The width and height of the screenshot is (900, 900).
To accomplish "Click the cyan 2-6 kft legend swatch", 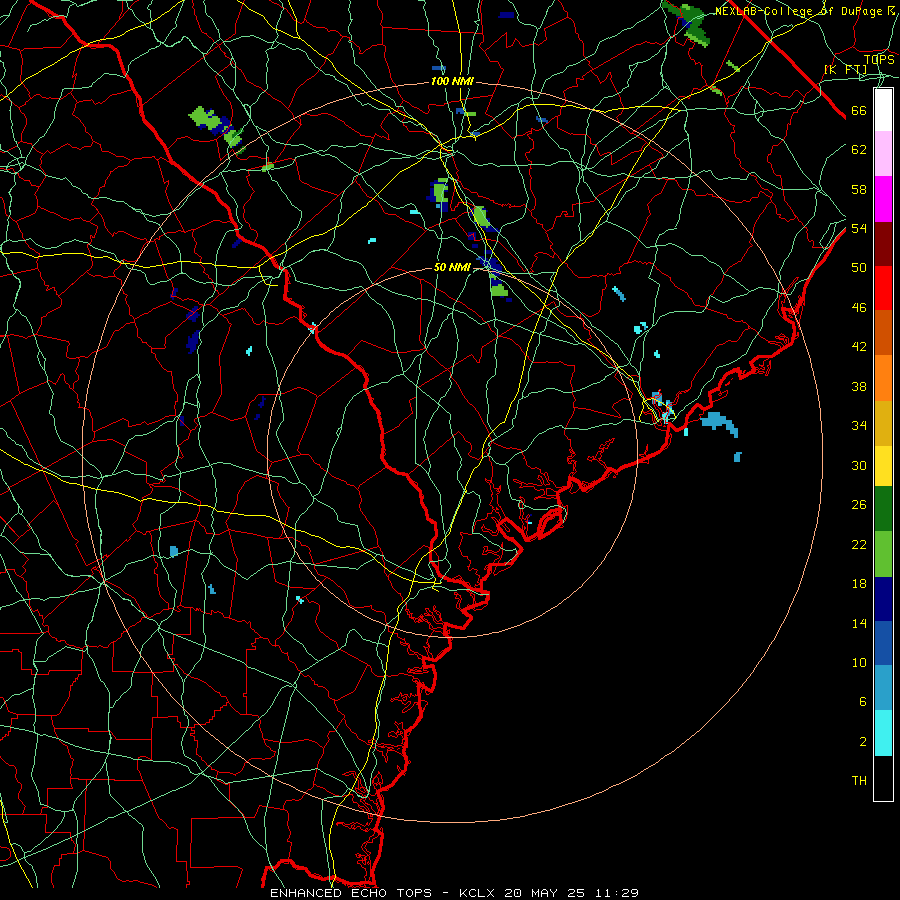I will 883,733.
